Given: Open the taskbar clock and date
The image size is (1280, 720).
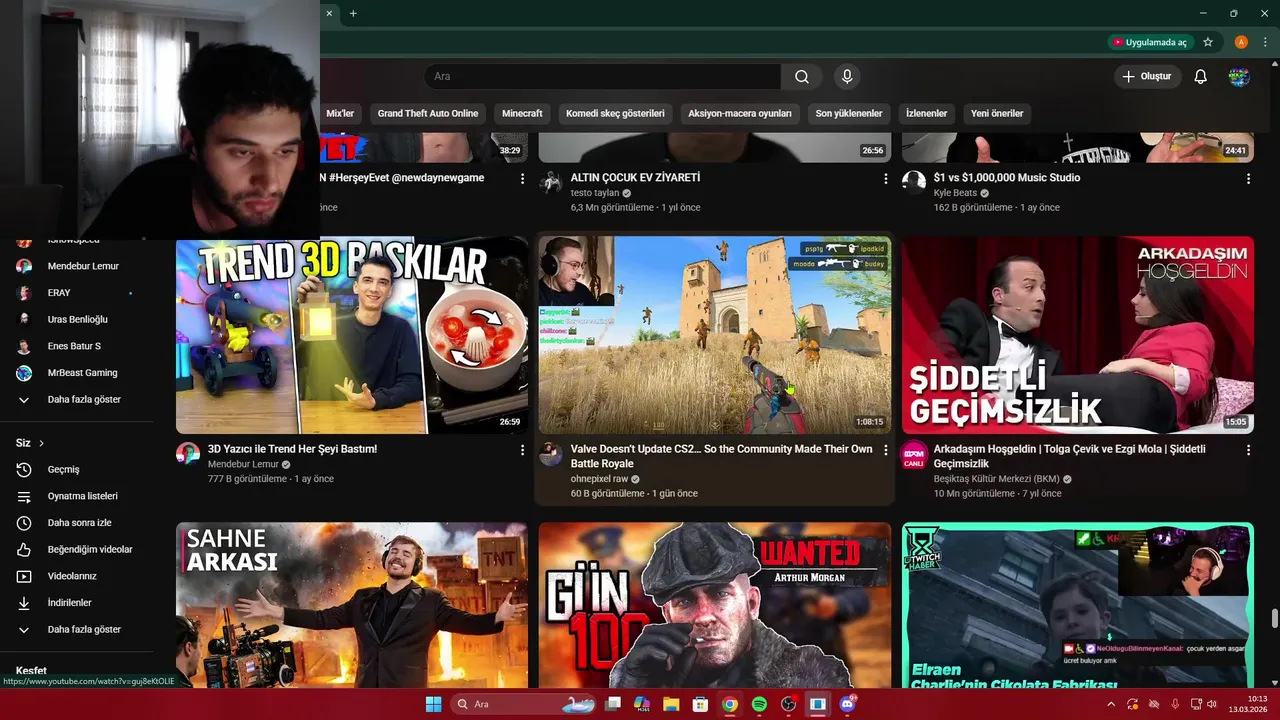Looking at the screenshot, I should 1249,704.
